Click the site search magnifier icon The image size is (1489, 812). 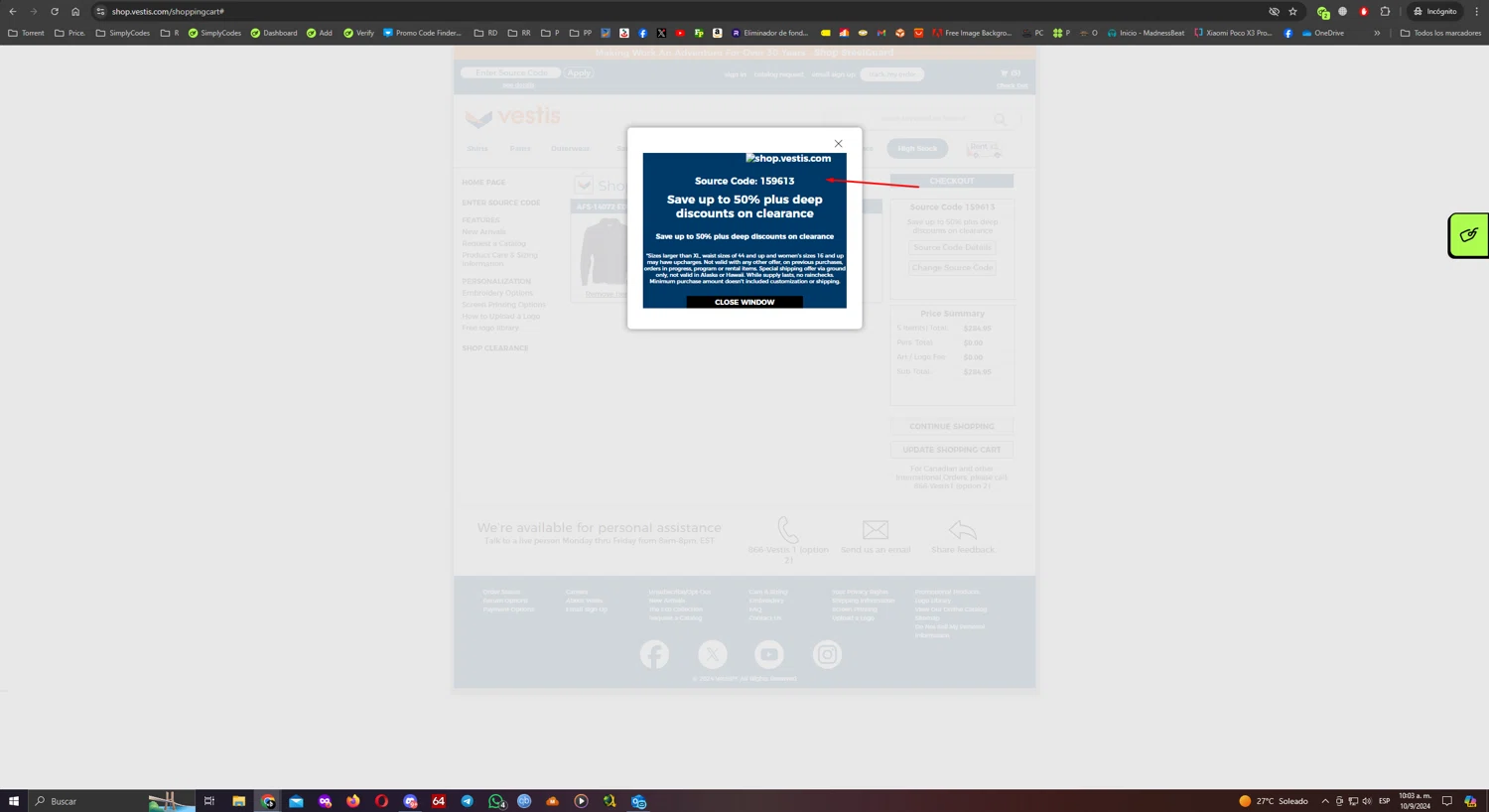[x=1000, y=119]
